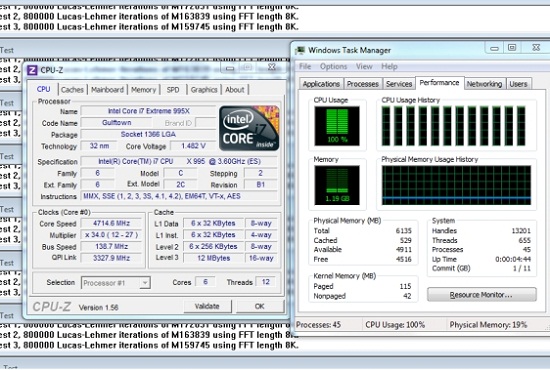Open the About tab in CPU-Z
Screen dimensions: 550x370
point(235,90)
